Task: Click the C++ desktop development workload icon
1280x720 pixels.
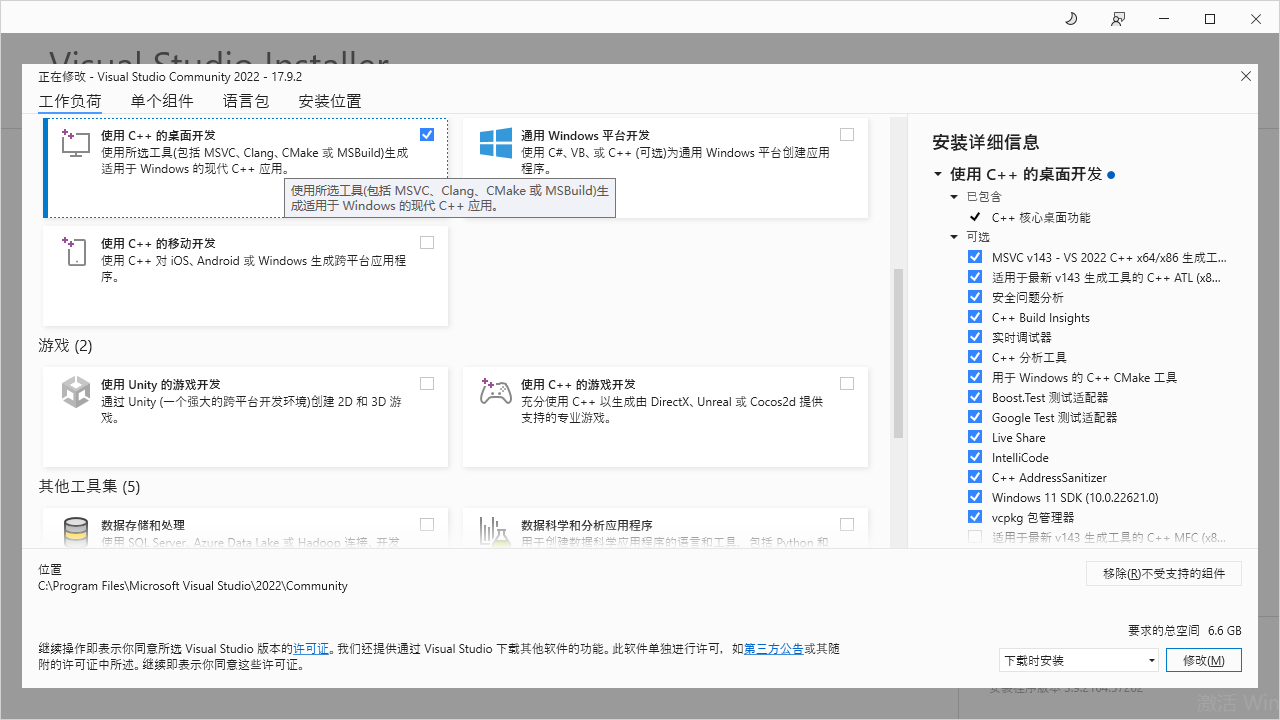Action: coord(75,142)
